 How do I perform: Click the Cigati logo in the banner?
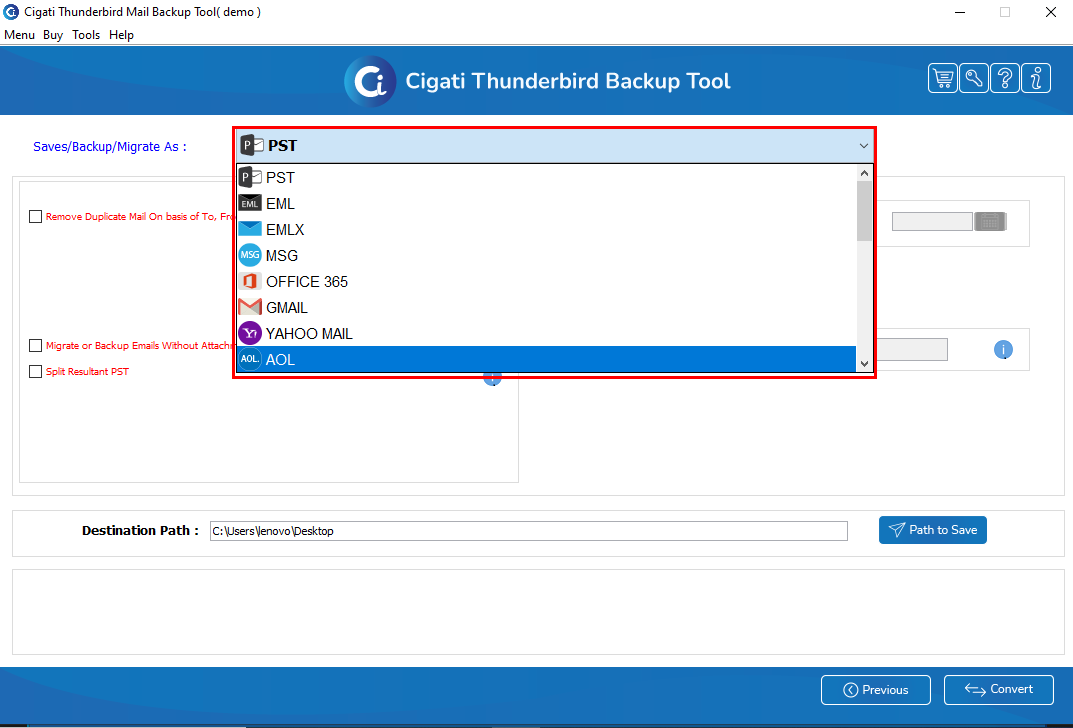tap(370, 81)
